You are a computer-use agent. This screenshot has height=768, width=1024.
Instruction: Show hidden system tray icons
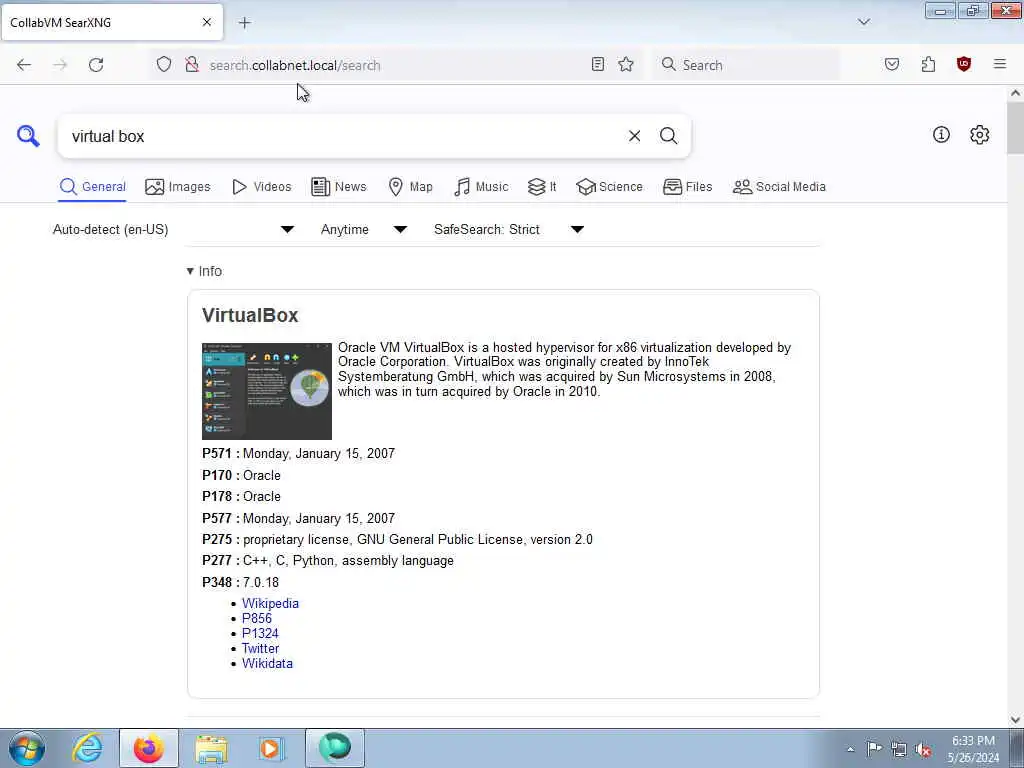850,750
